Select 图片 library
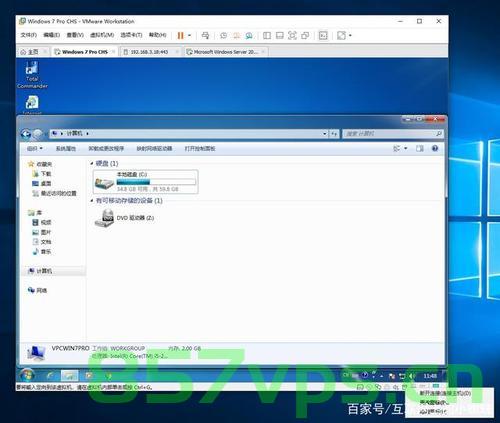 point(42,232)
